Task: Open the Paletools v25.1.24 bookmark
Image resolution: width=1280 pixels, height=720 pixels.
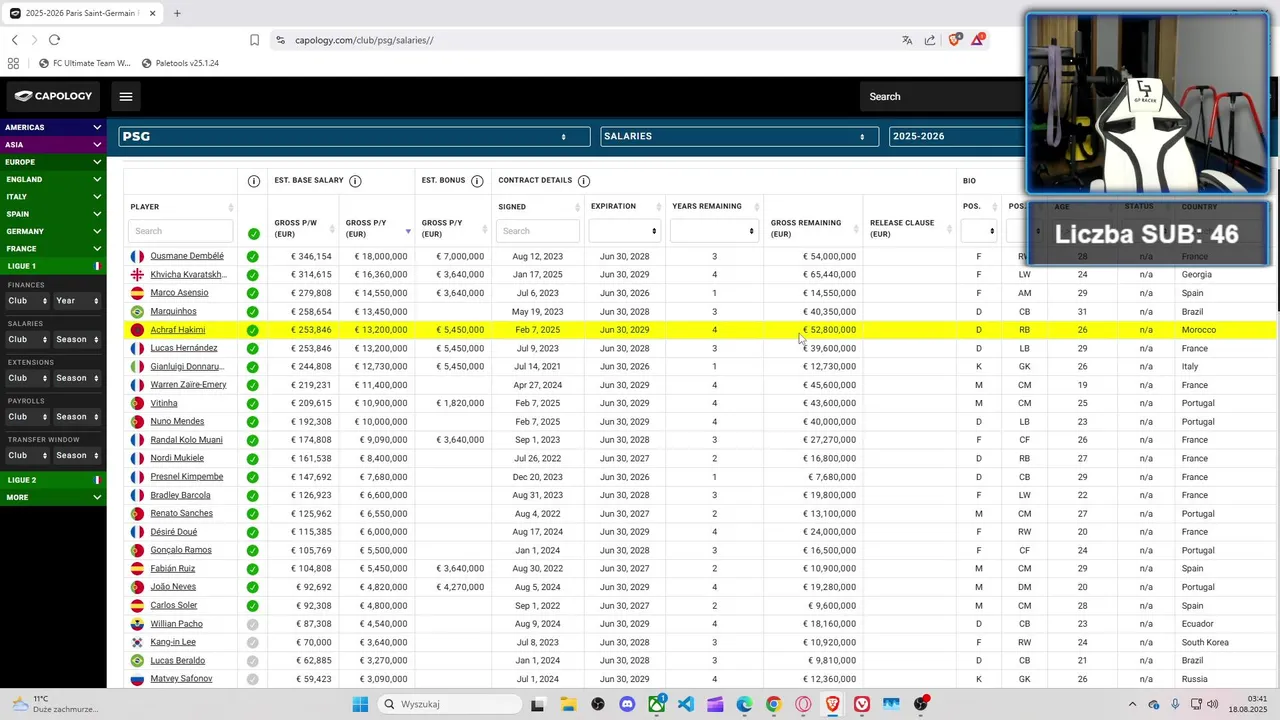Action: 180,63
